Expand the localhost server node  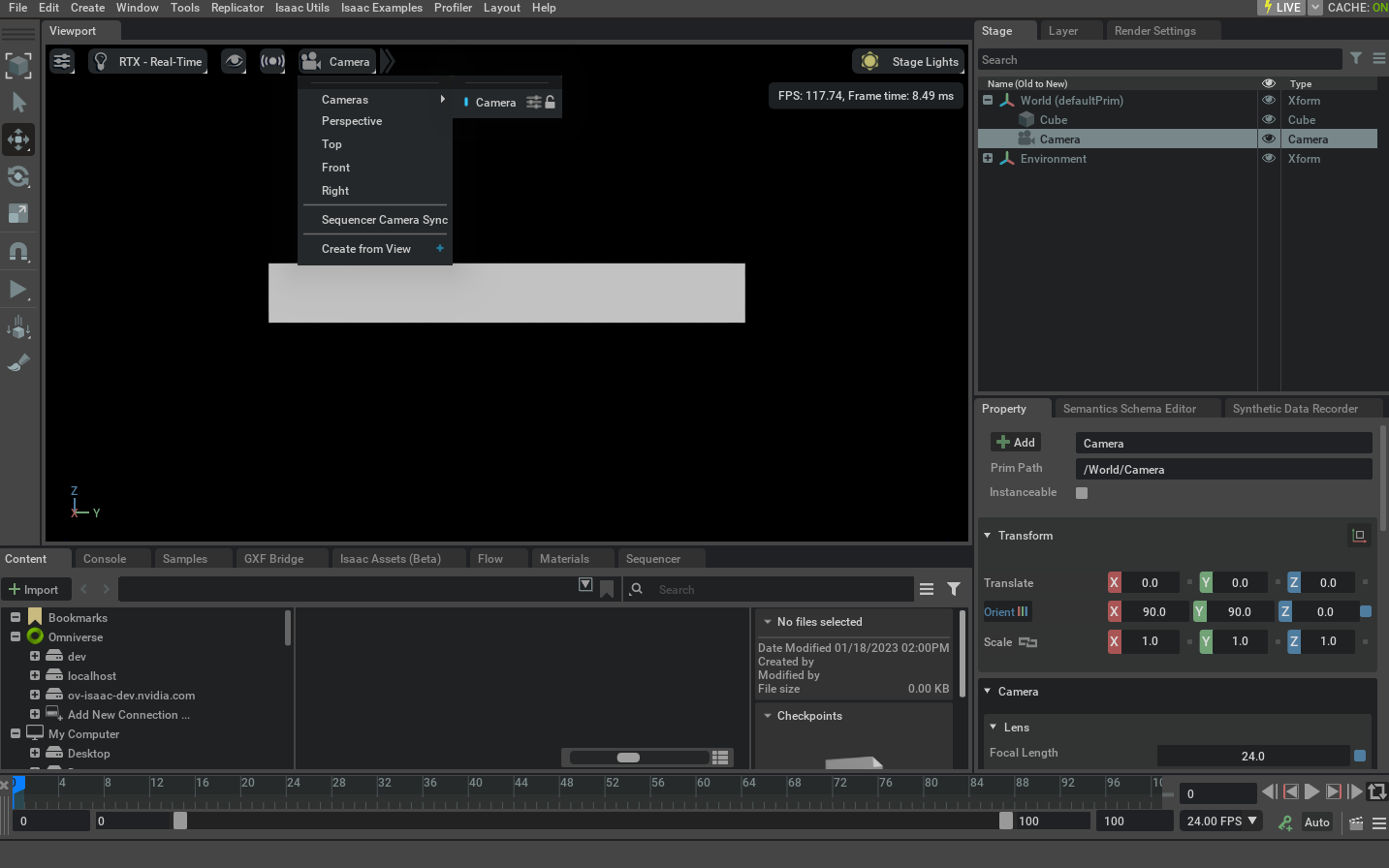pyautogui.click(x=35, y=675)
